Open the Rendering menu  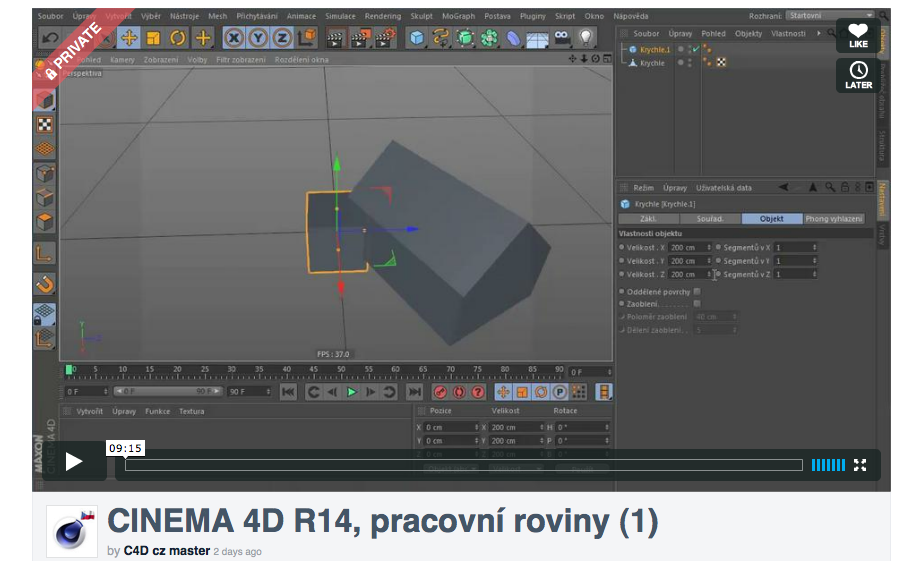(383, 16)
